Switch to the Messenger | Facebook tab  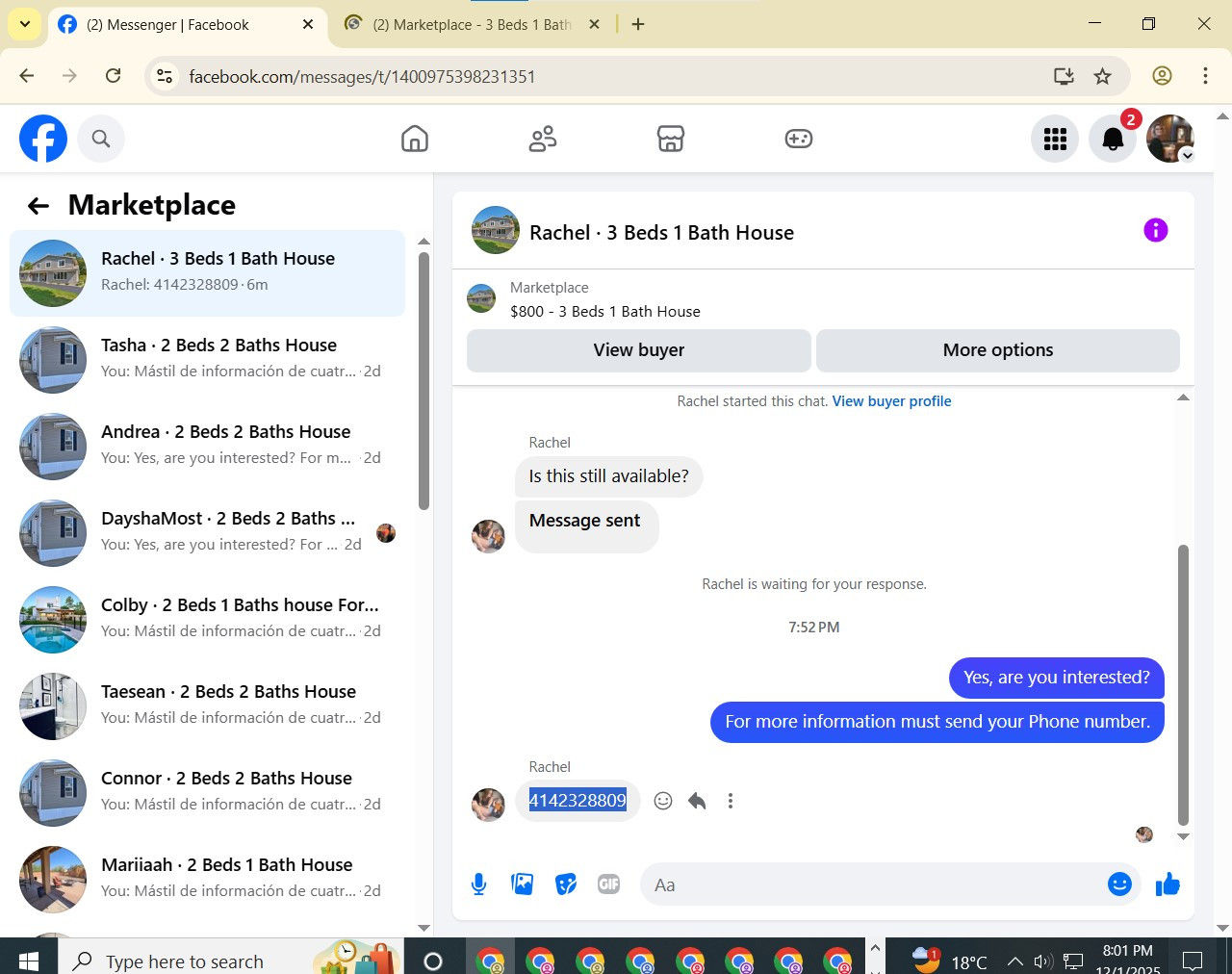pyautogui.click(x=188, y=25)
